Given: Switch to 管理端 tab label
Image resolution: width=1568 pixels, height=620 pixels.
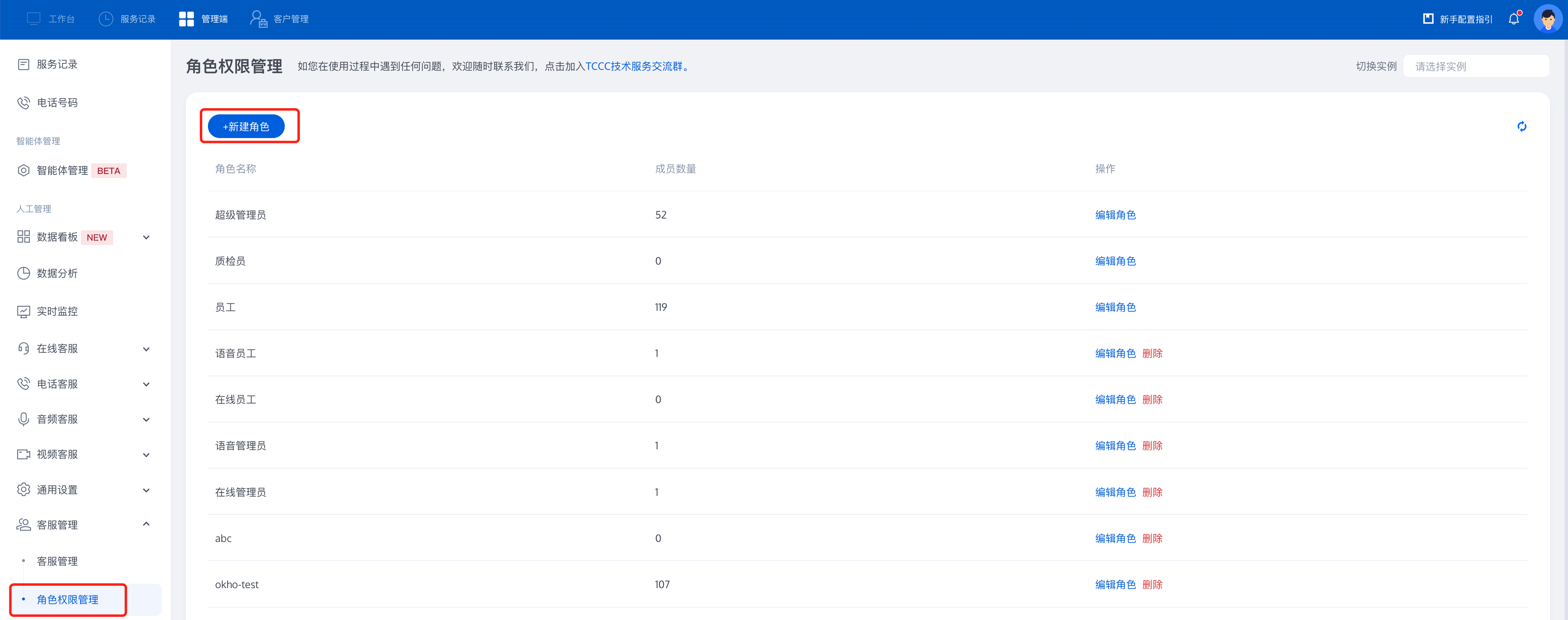Looking at the screenshot, I should [214, 20].
